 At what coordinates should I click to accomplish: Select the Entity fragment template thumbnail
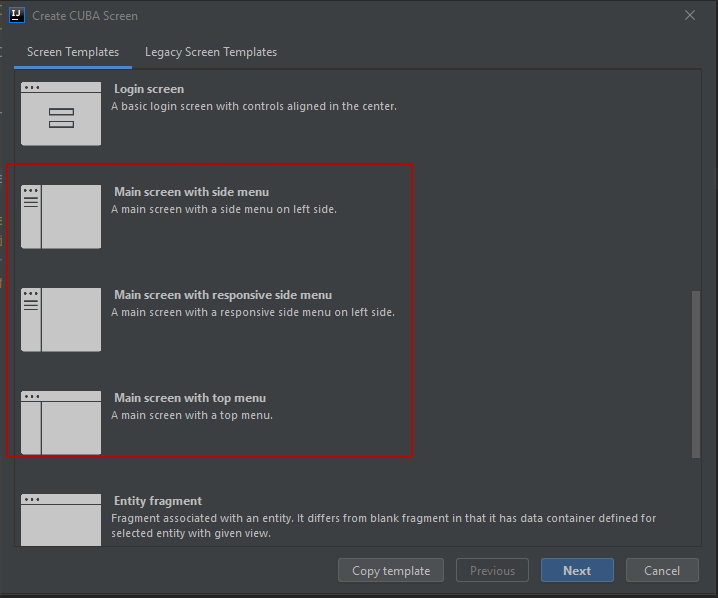61,520
